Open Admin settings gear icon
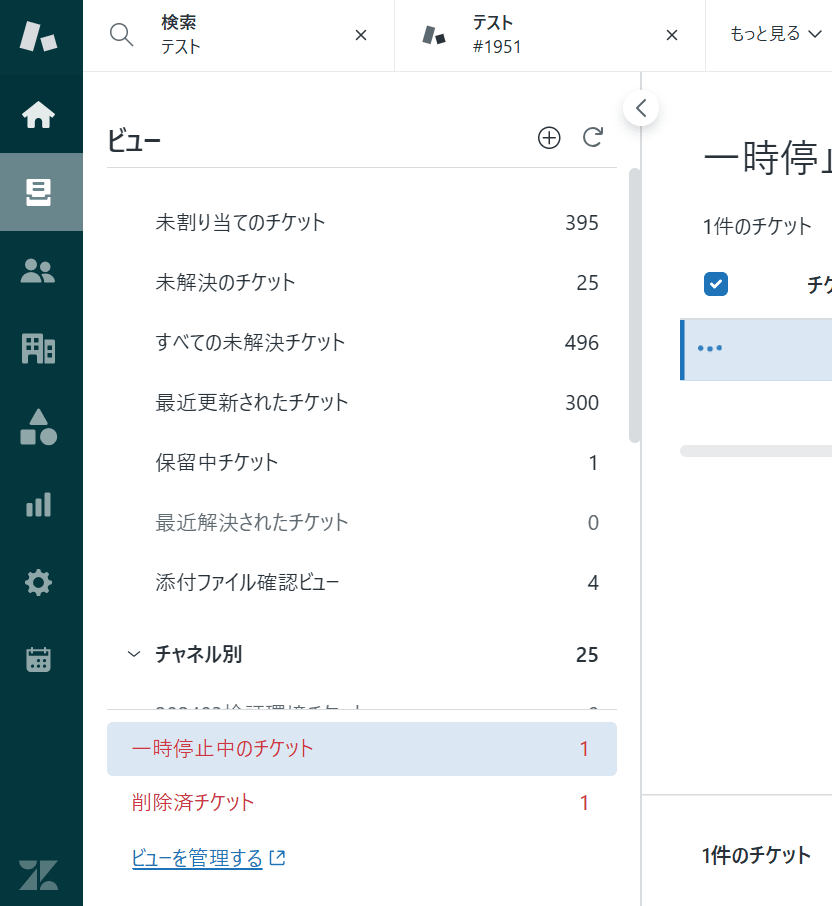 pyautogui.click(x=39, y=583)
